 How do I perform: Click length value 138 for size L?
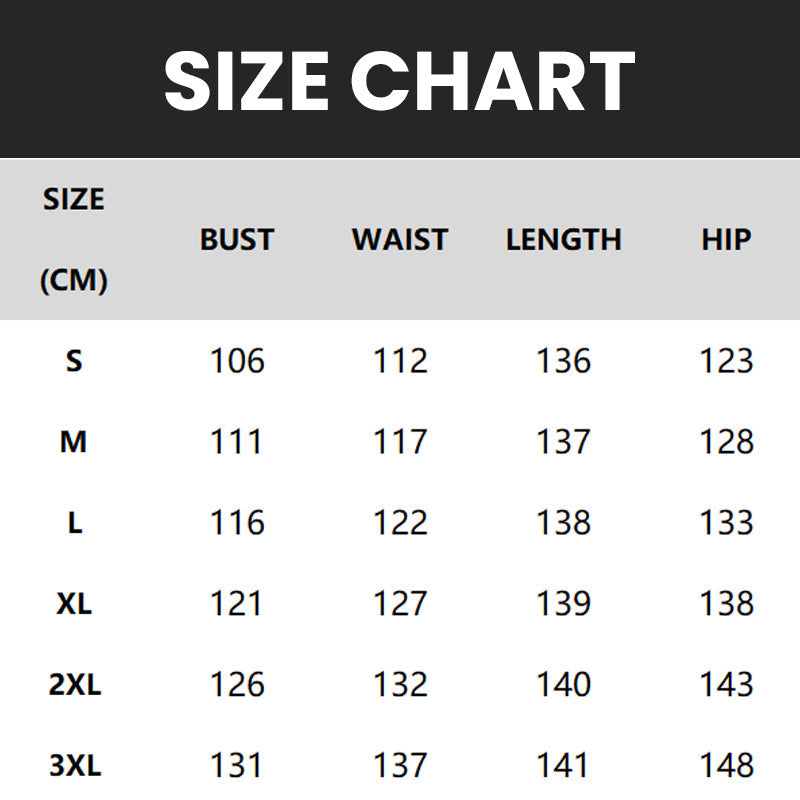[x=564, y=523]
